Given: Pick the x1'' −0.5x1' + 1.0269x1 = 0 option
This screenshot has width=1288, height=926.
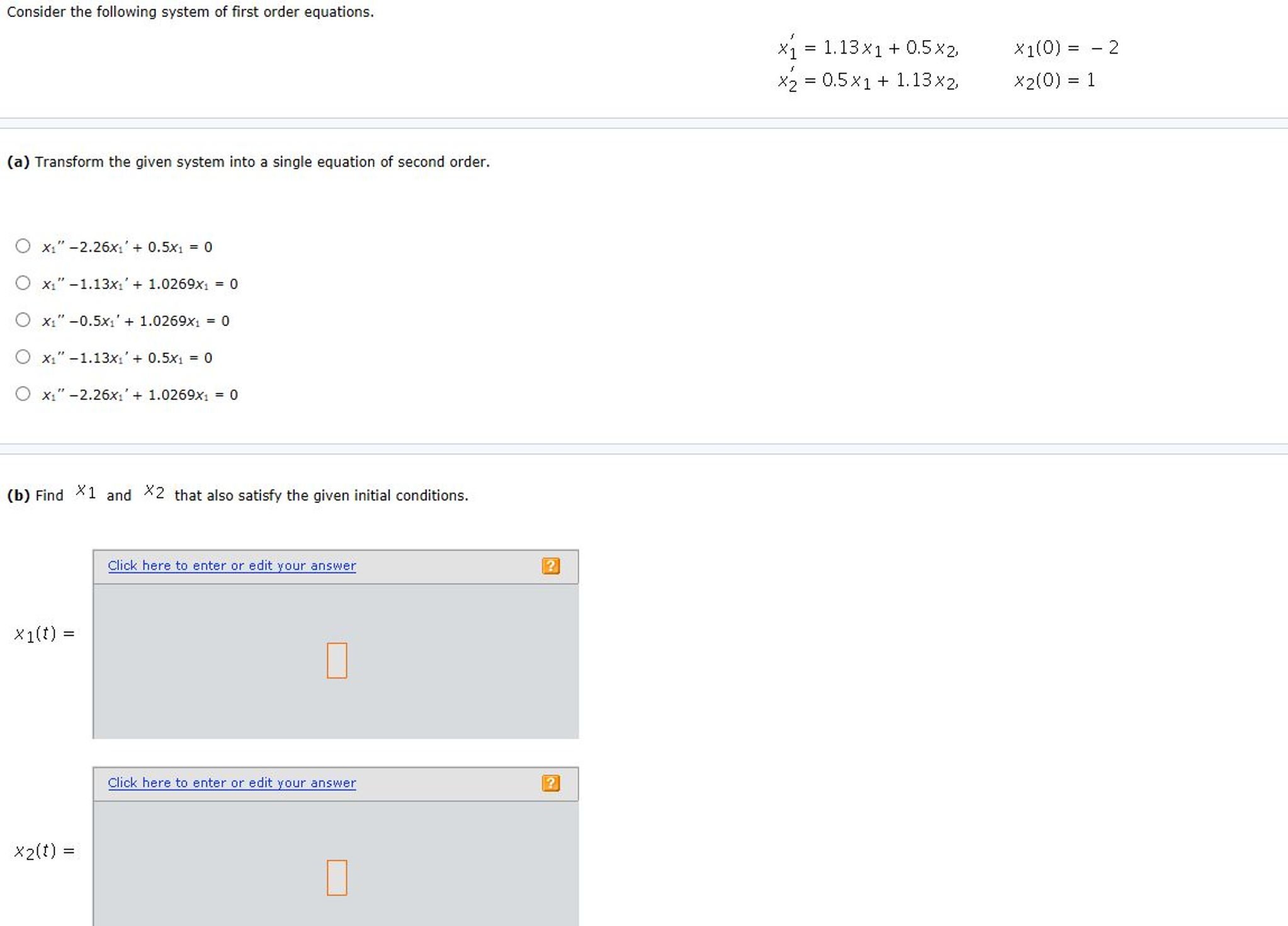Looking at the screenshot, I should click(x=23, y=320).
